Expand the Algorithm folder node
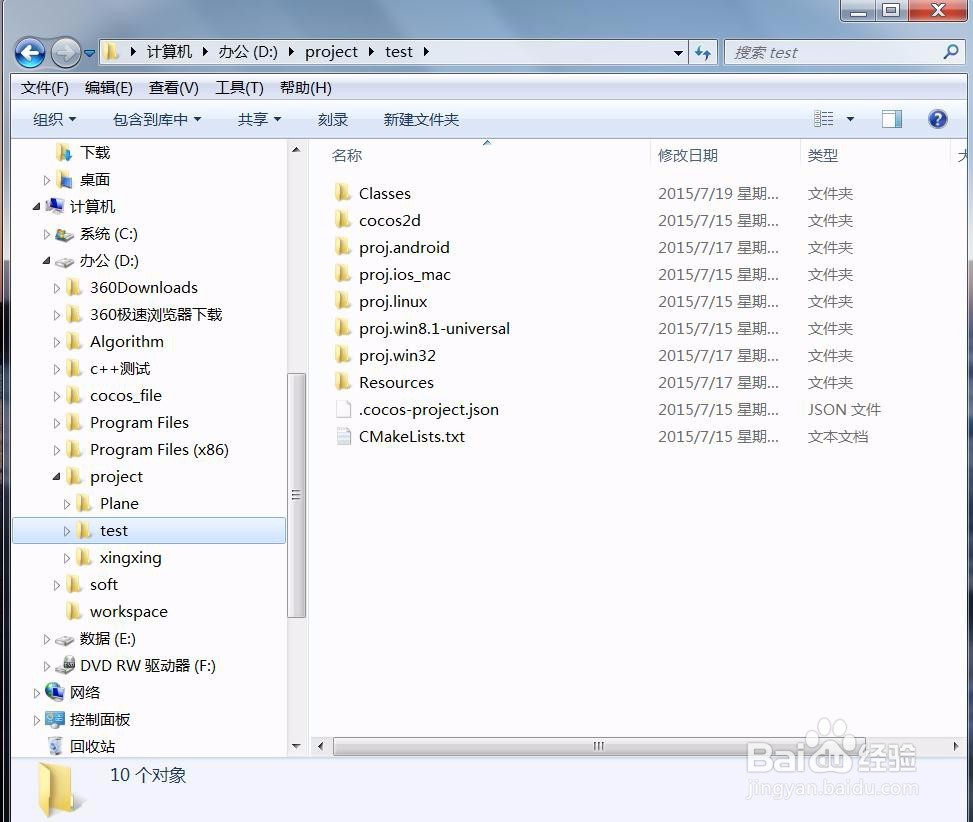Image resolution: width=973 pixels, height=822 pixels. tap(57, 342)
